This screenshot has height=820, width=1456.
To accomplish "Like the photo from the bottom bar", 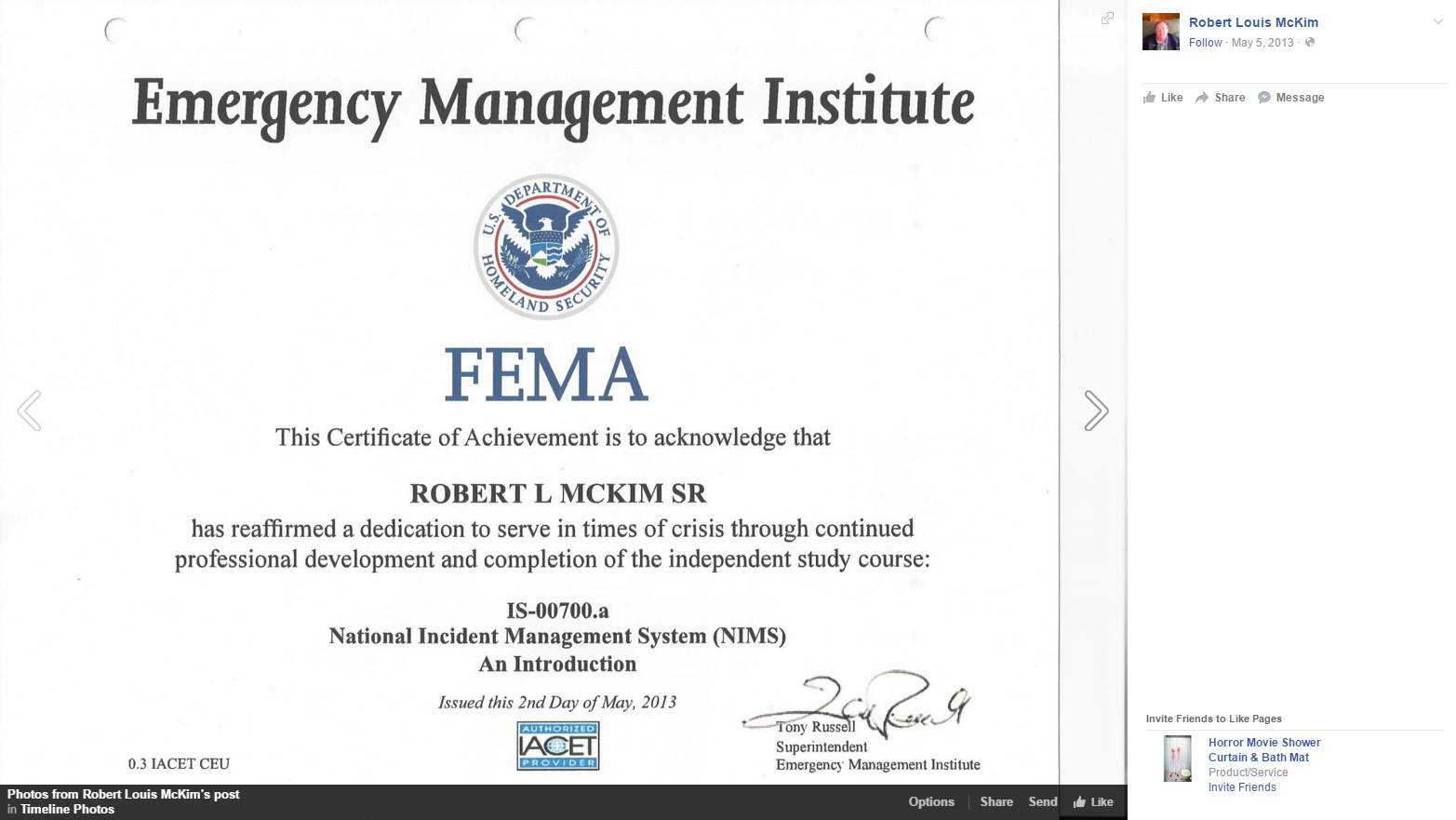I will coord(1093,801).
